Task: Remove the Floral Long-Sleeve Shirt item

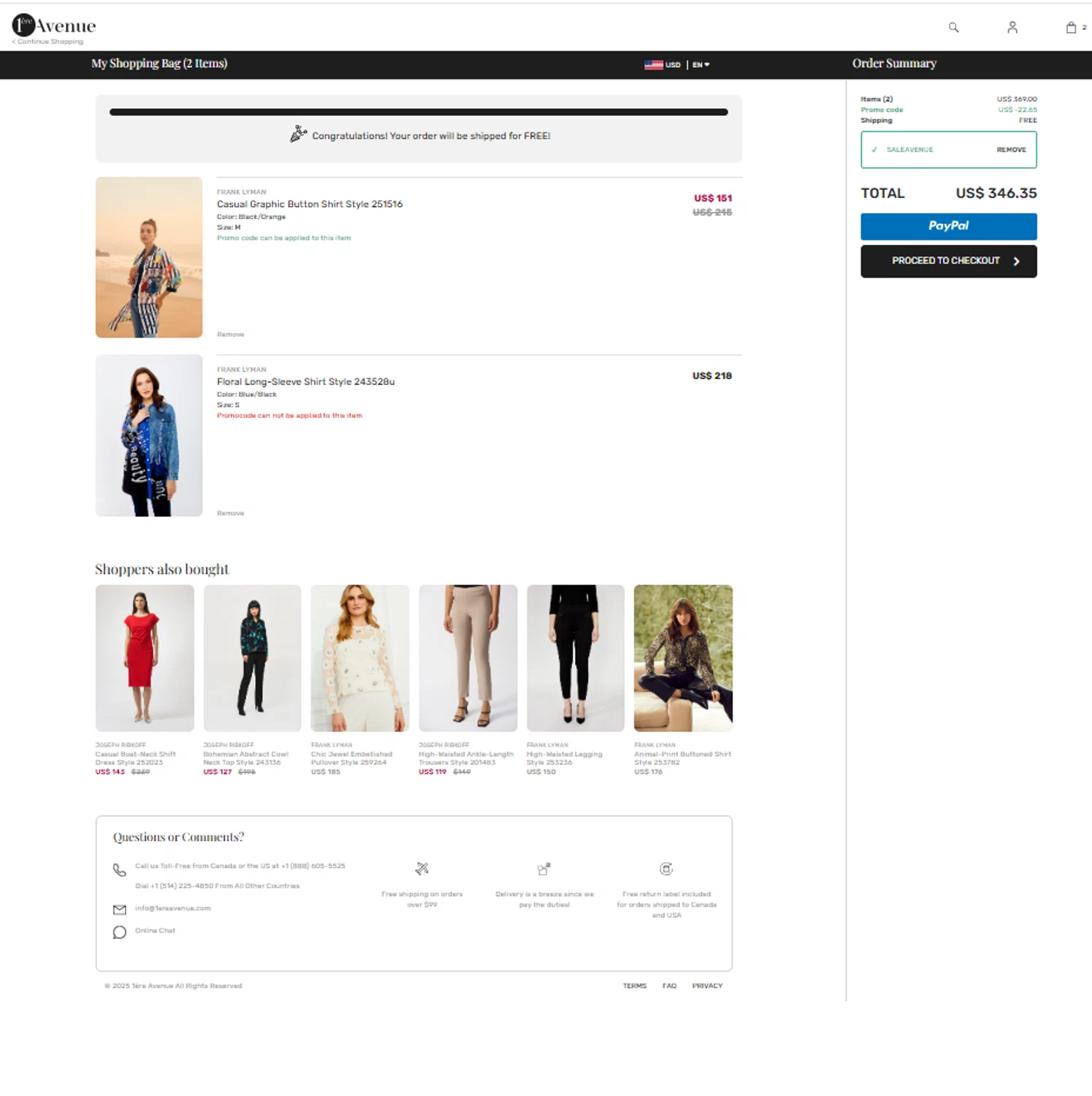Action: 230,513
